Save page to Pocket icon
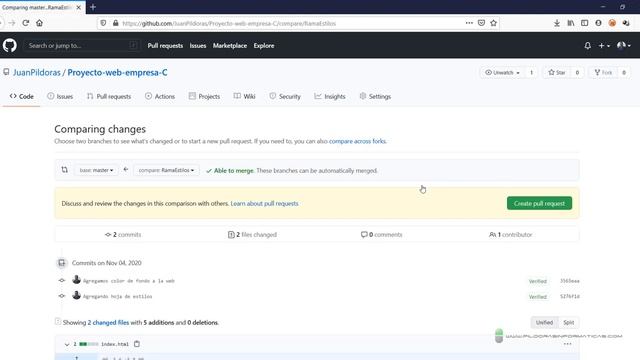 (x=481, y=23)
